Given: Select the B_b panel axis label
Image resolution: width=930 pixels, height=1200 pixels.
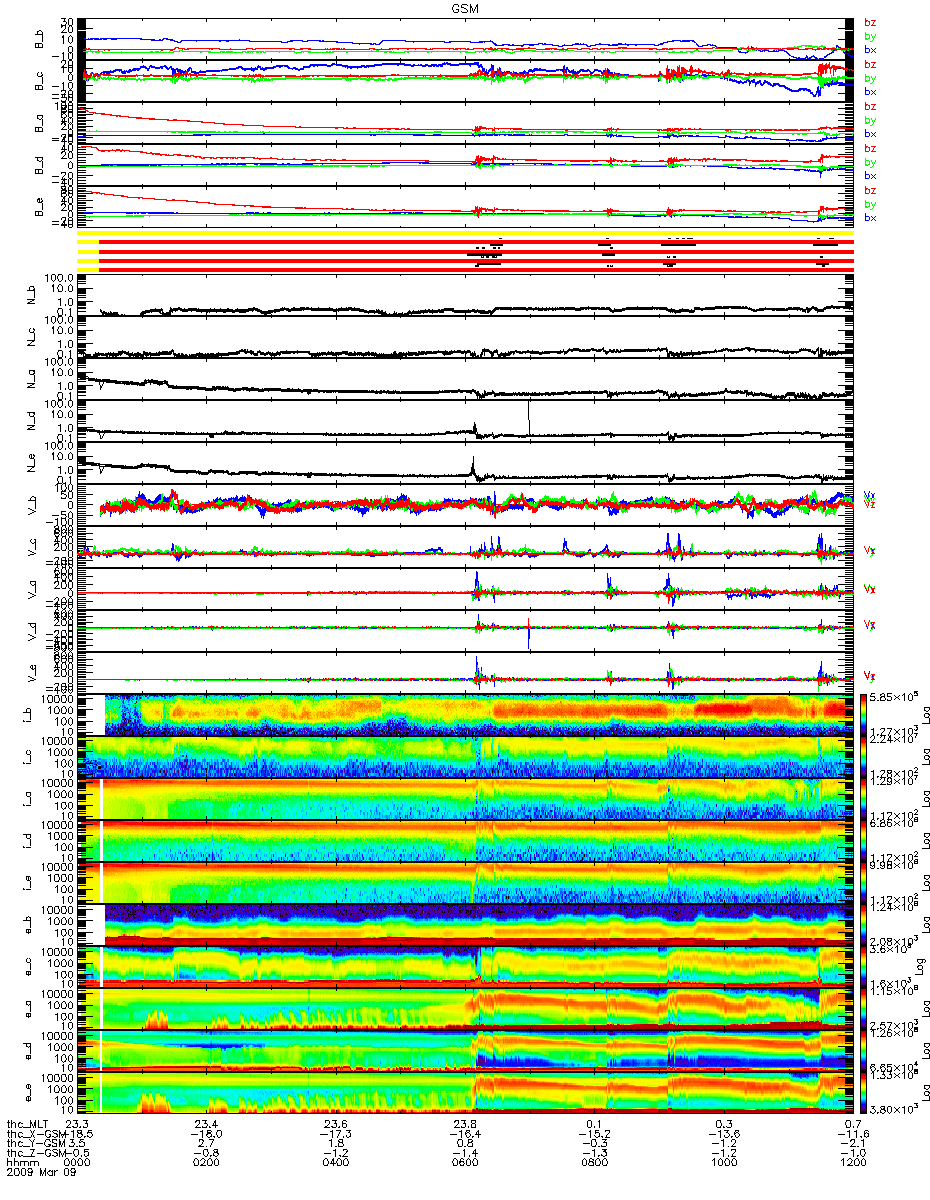Looking at the screenshot, I should tap(41, 39).
